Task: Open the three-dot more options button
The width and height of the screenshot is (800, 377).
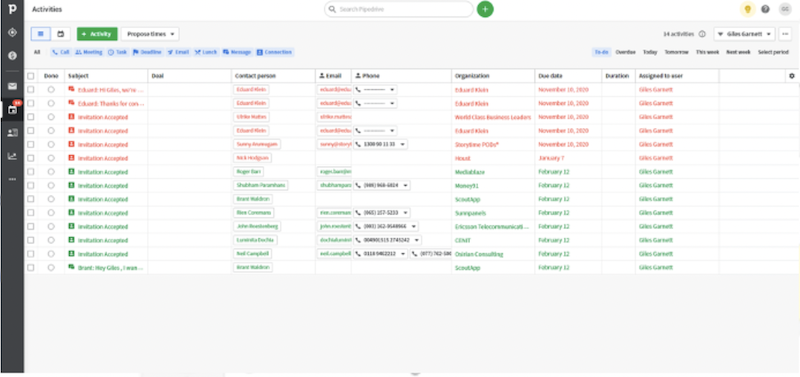Action: [x=785, y=34]
